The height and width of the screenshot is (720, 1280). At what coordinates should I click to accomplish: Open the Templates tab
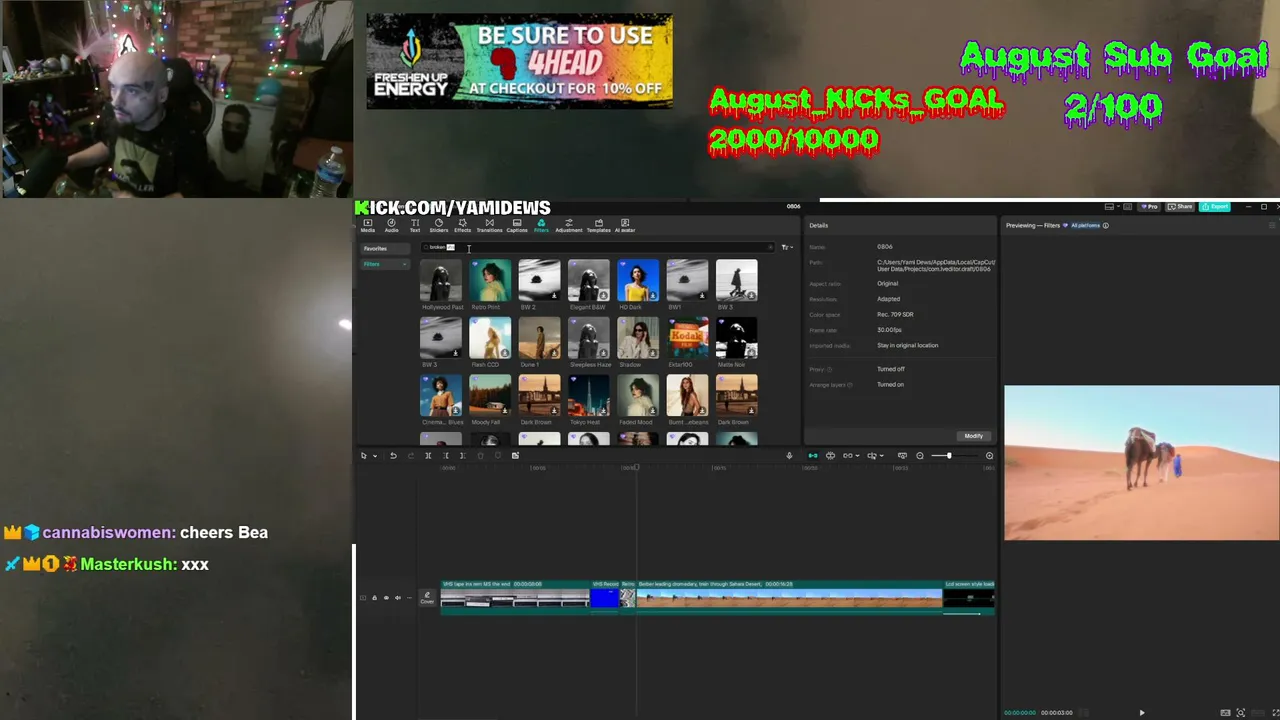pos(599,226)
